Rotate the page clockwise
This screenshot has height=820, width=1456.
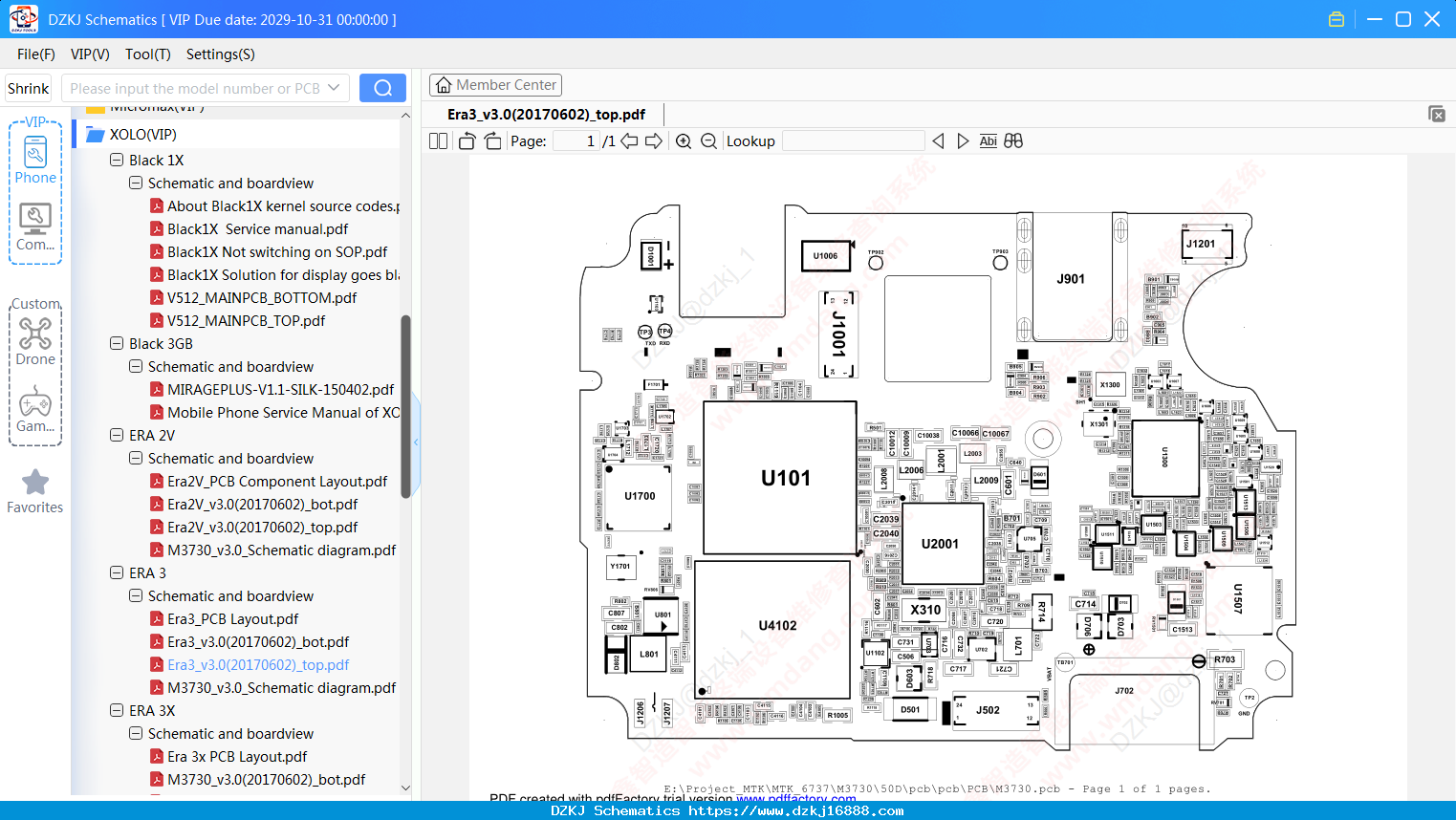point(492,141)
